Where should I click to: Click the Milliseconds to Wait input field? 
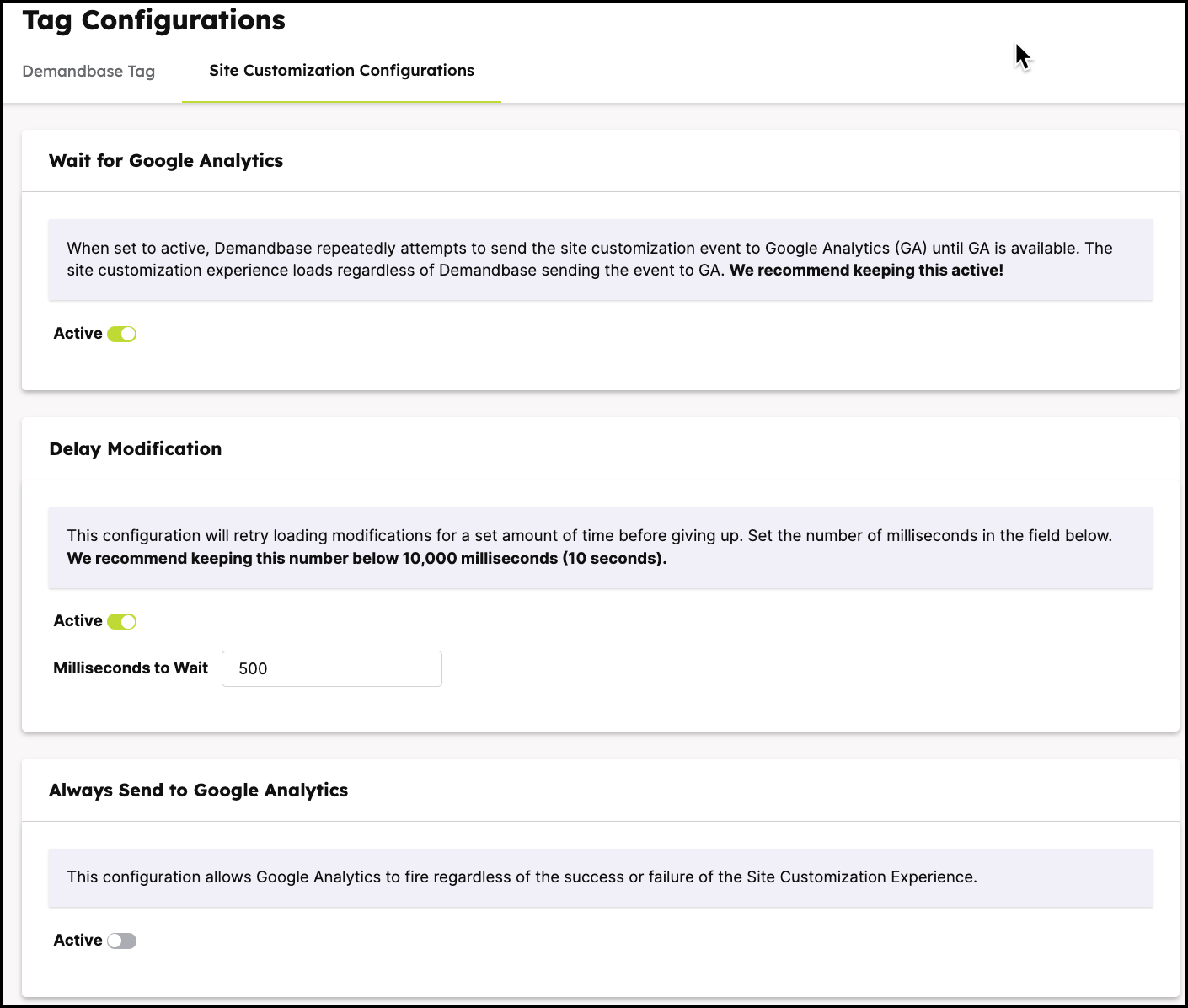pyautogui.click(x=331, y=668)
